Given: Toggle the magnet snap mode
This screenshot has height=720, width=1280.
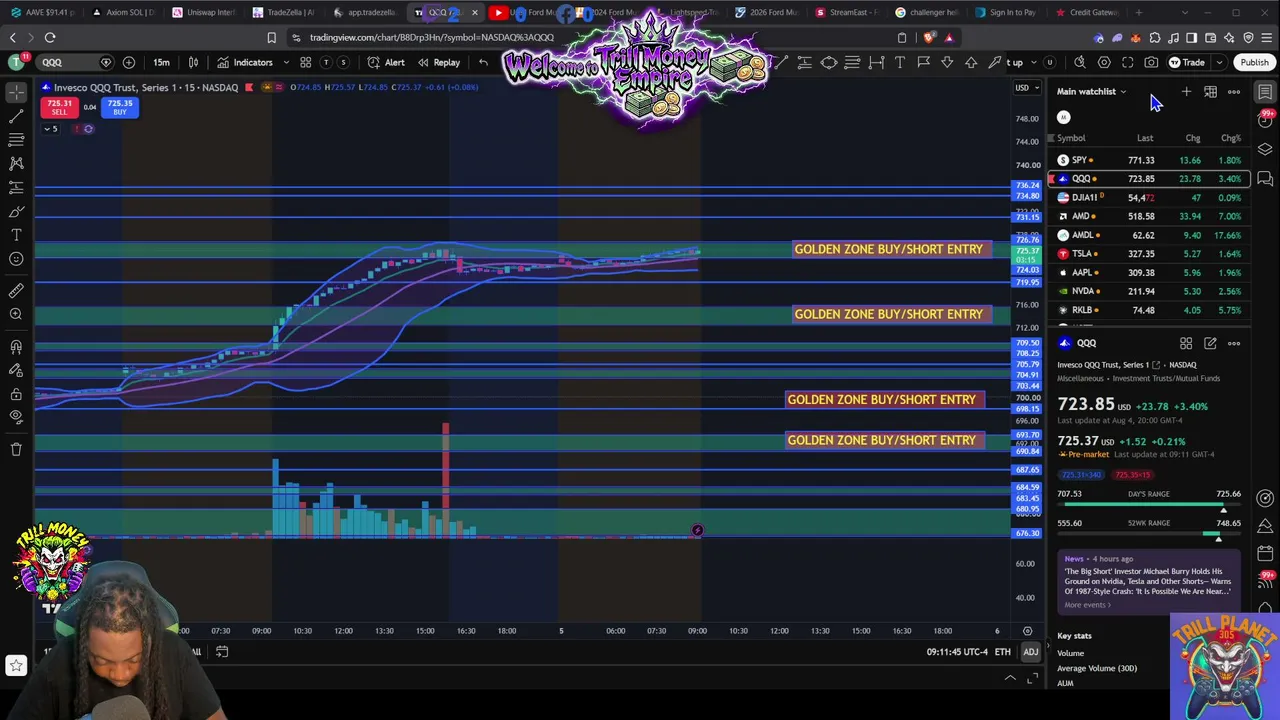Looking at the screenshot, I should pyautogui.click(x=16, y=347).
